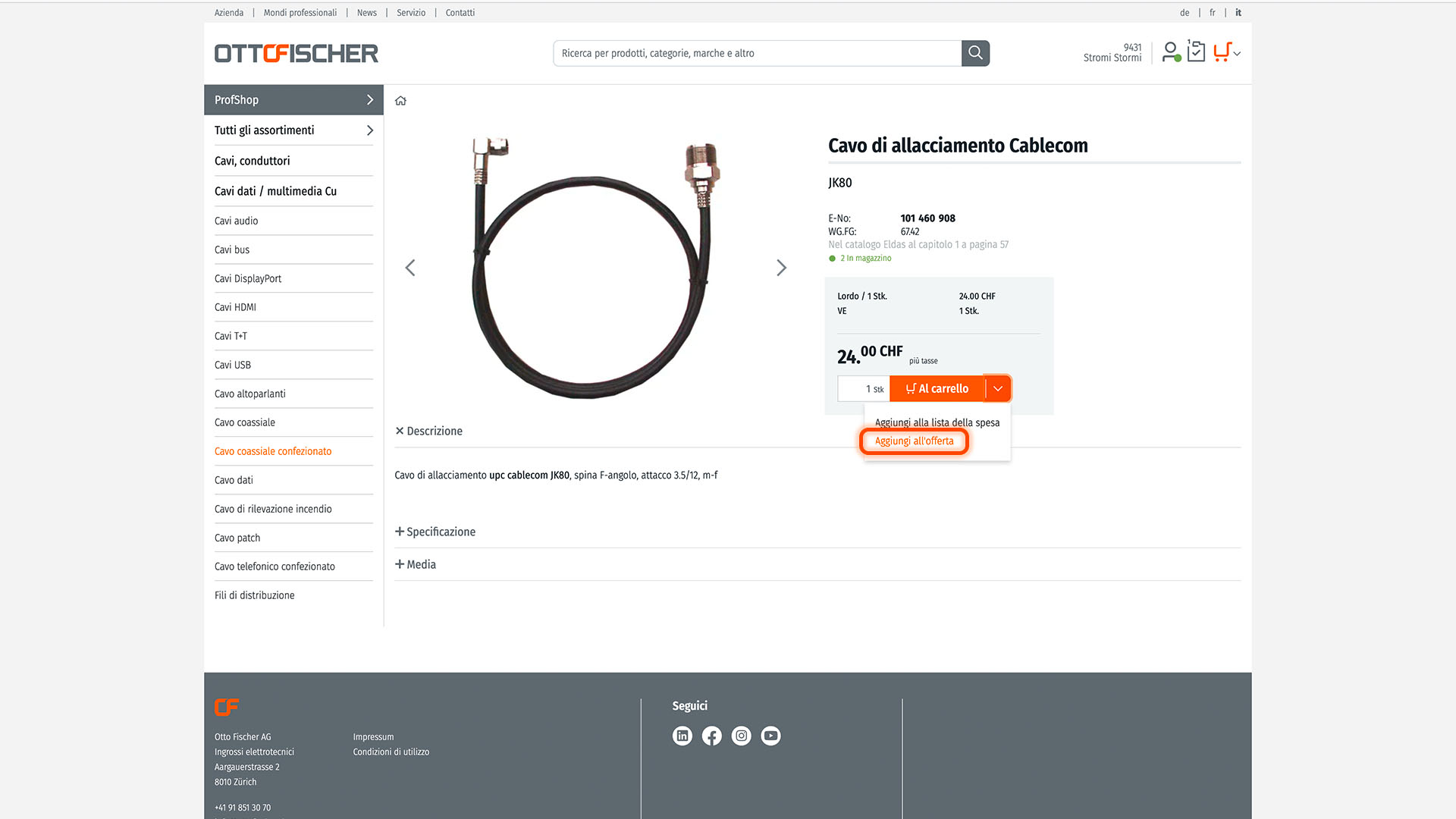Expand the Specificazione section
1456x819 pixels.
435,532
